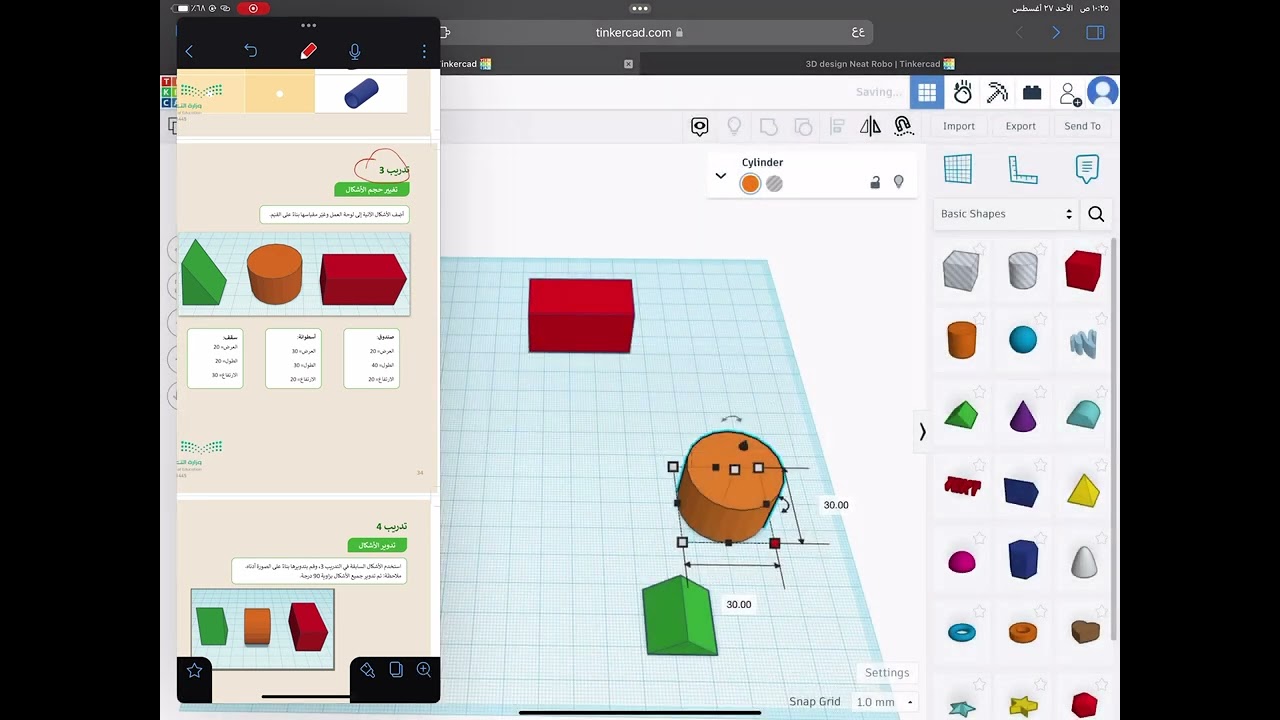The width and height of the screenshot is (1280, 720).
Task: Toggle the red pen in notes app
Action: (308, 51)
